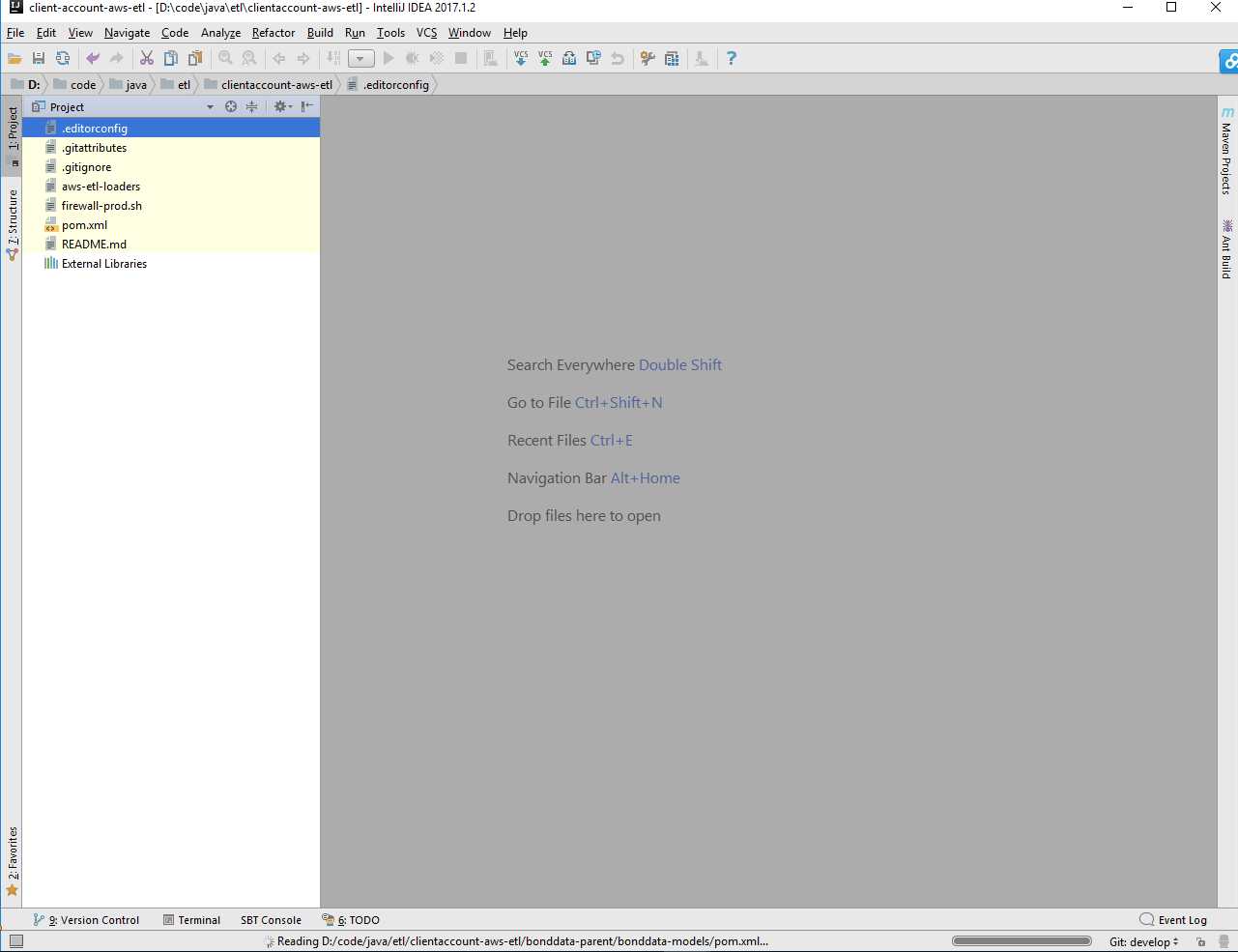Screen dimensions: 1238x952
Task: Open Settings via wrench toolbar icon
Action: 648,59
